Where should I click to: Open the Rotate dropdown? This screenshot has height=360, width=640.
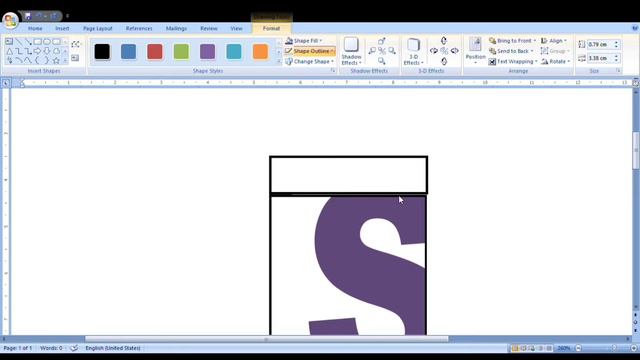[x=556, y=61]
